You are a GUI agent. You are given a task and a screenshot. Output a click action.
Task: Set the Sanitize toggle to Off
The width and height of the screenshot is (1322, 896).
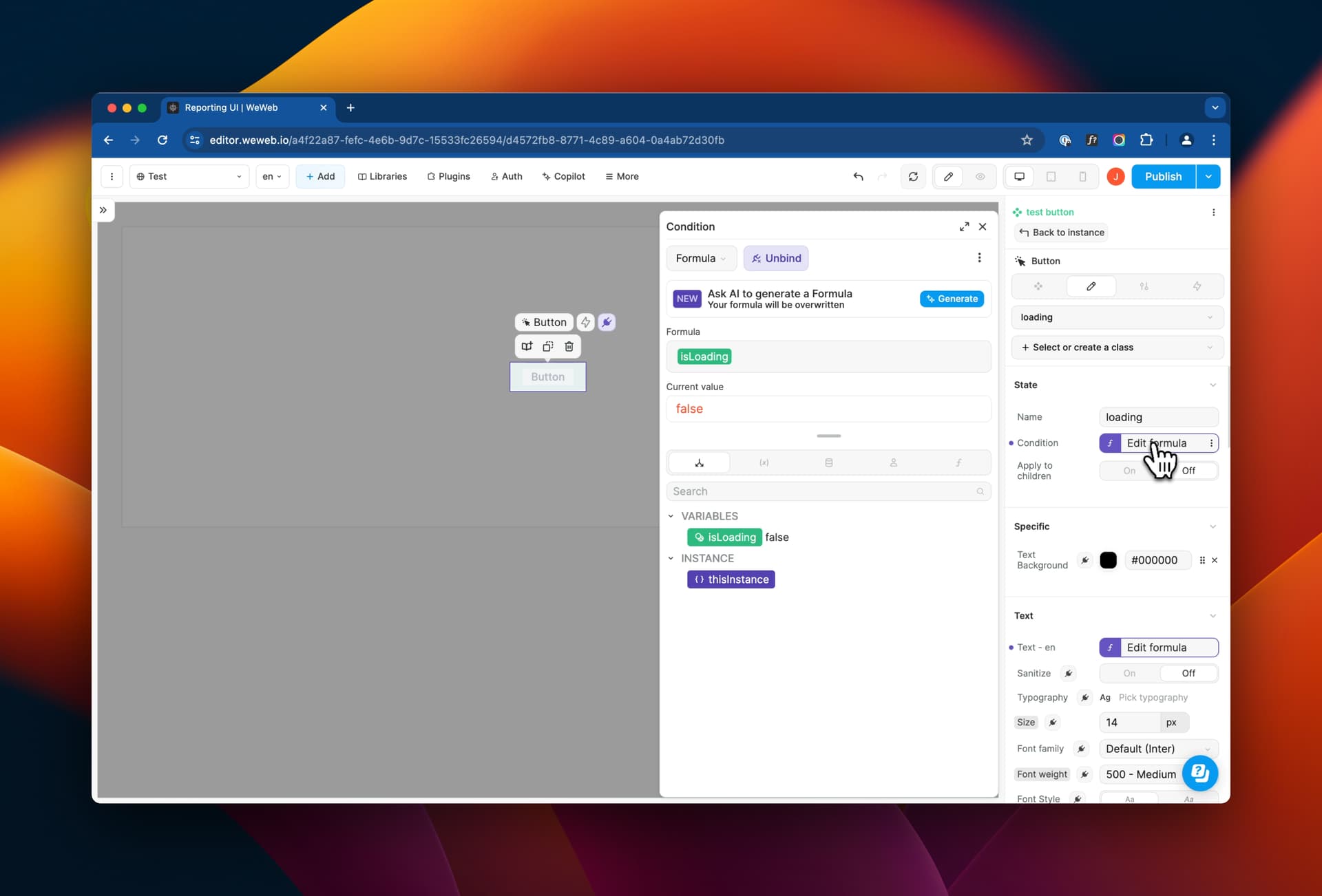pos(1188,673)
